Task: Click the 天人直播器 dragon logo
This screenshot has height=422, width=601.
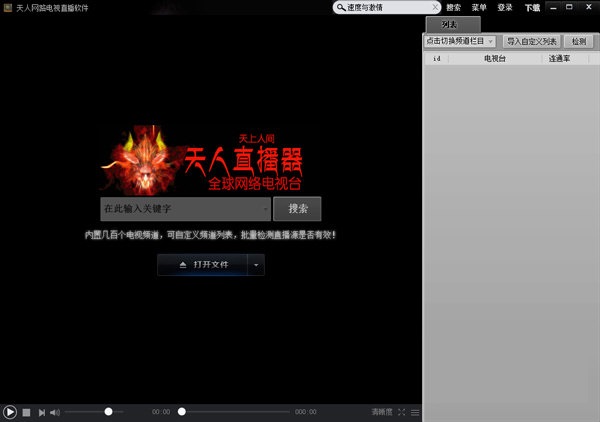Action: 202,160
